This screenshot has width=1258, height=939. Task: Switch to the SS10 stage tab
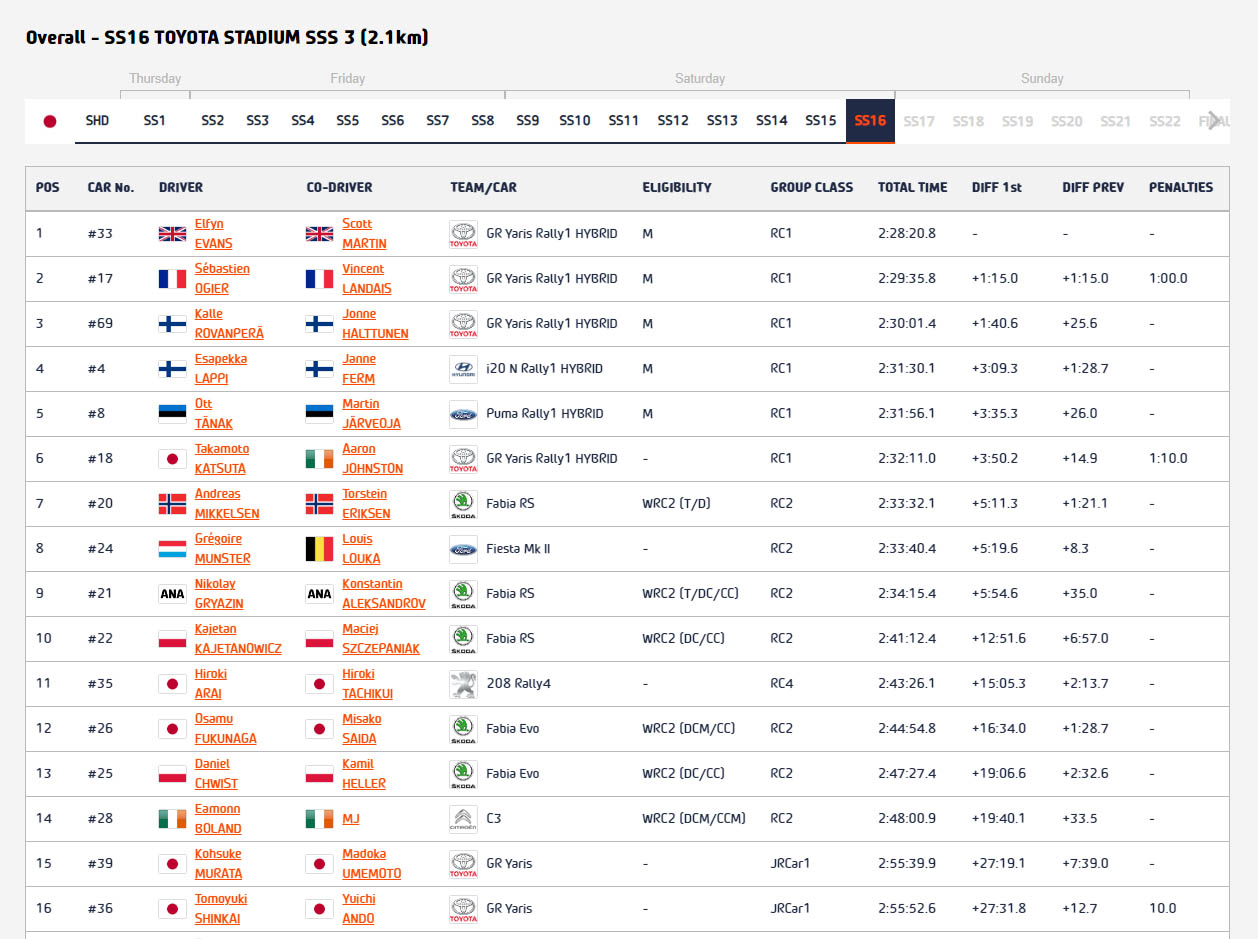point(575,121)
